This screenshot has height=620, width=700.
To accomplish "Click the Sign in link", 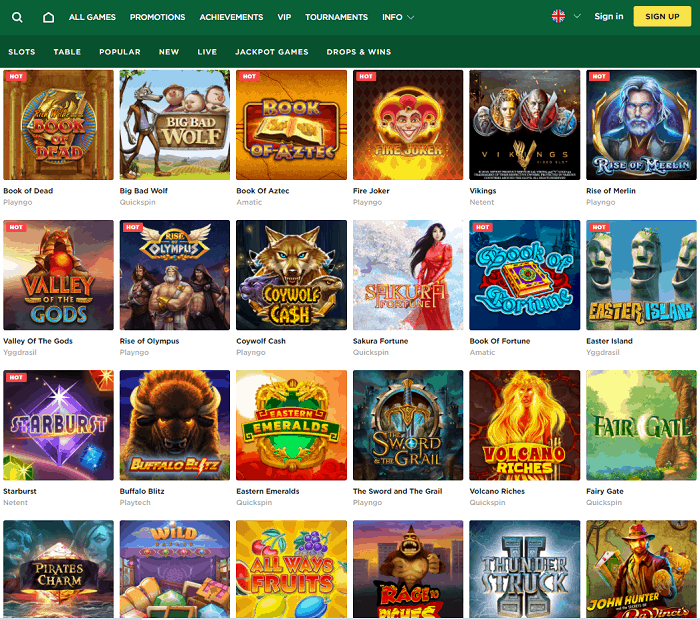I will point(608,17).
